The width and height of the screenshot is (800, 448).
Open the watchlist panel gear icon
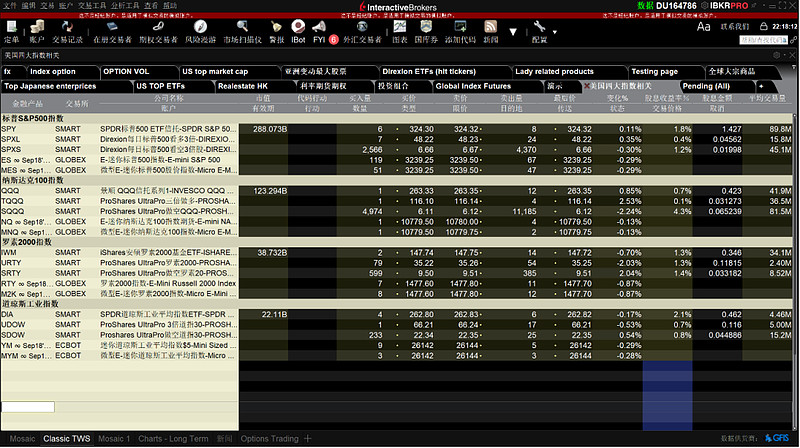point(777,55)
